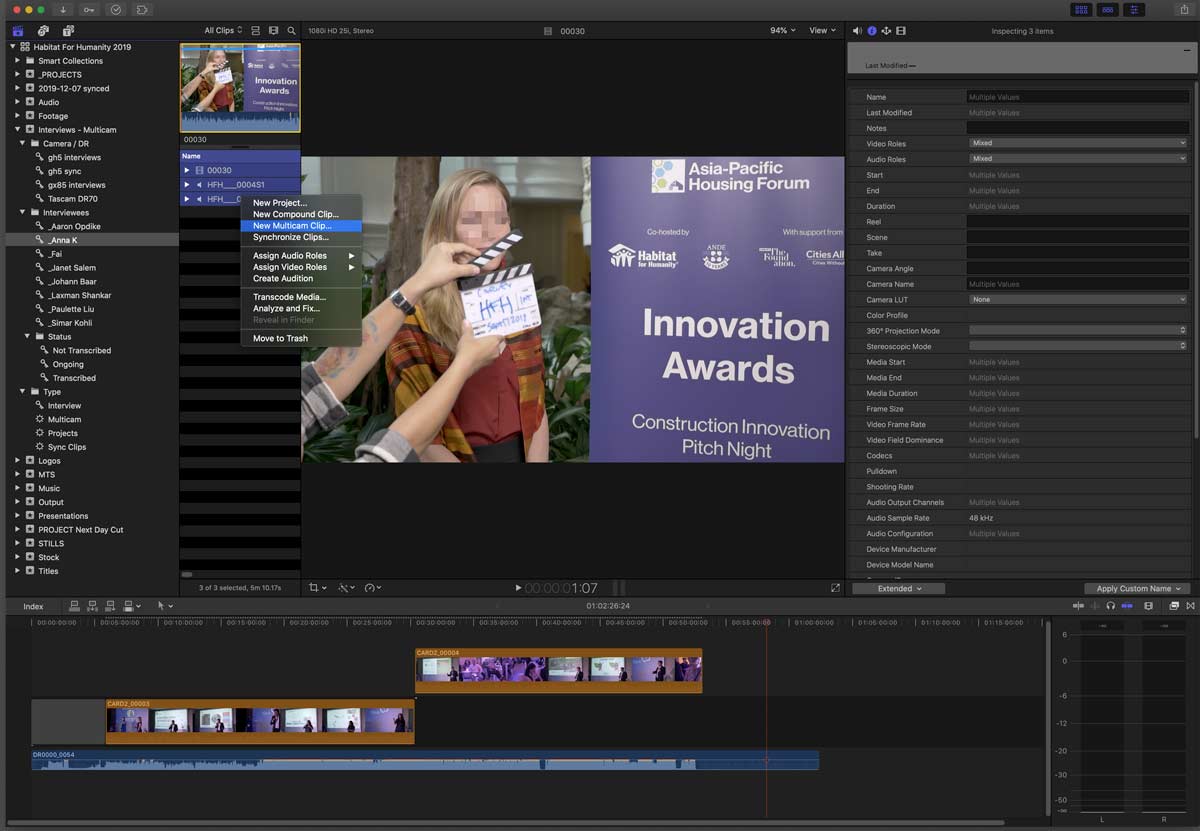
Task: Insert selected clip into timeline
Action: click(92, 606)
